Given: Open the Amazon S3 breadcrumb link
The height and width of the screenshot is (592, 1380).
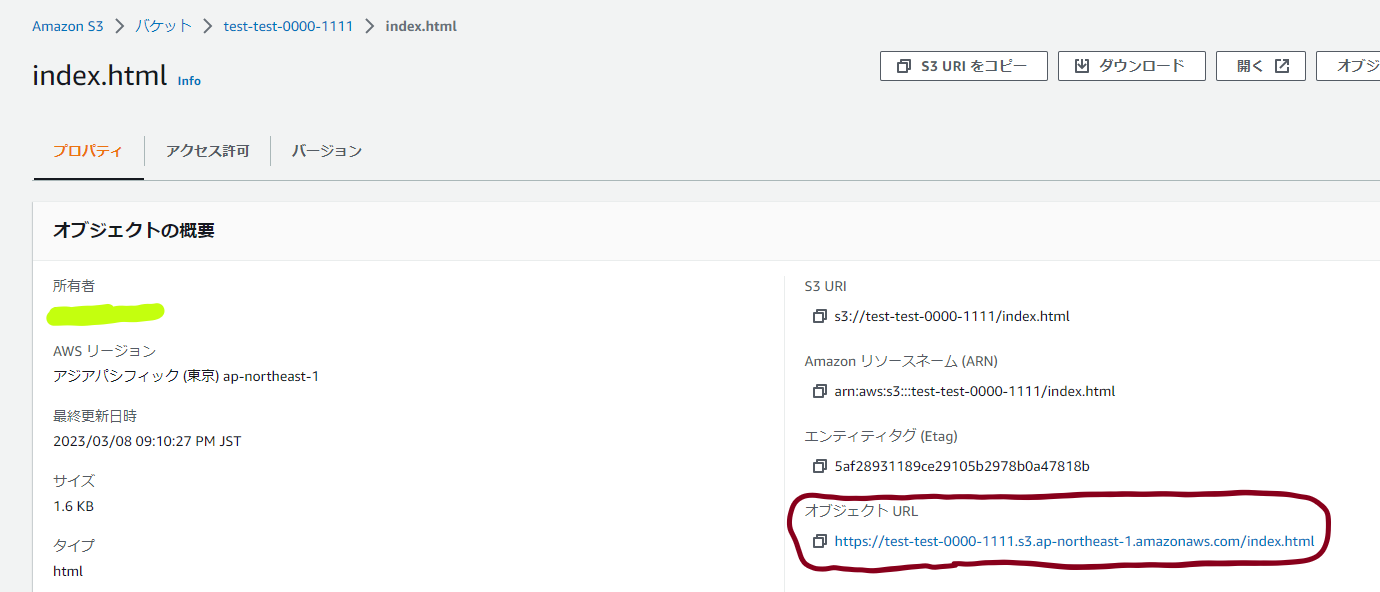Looking at the screenshot, I should (x=68, y=26).
